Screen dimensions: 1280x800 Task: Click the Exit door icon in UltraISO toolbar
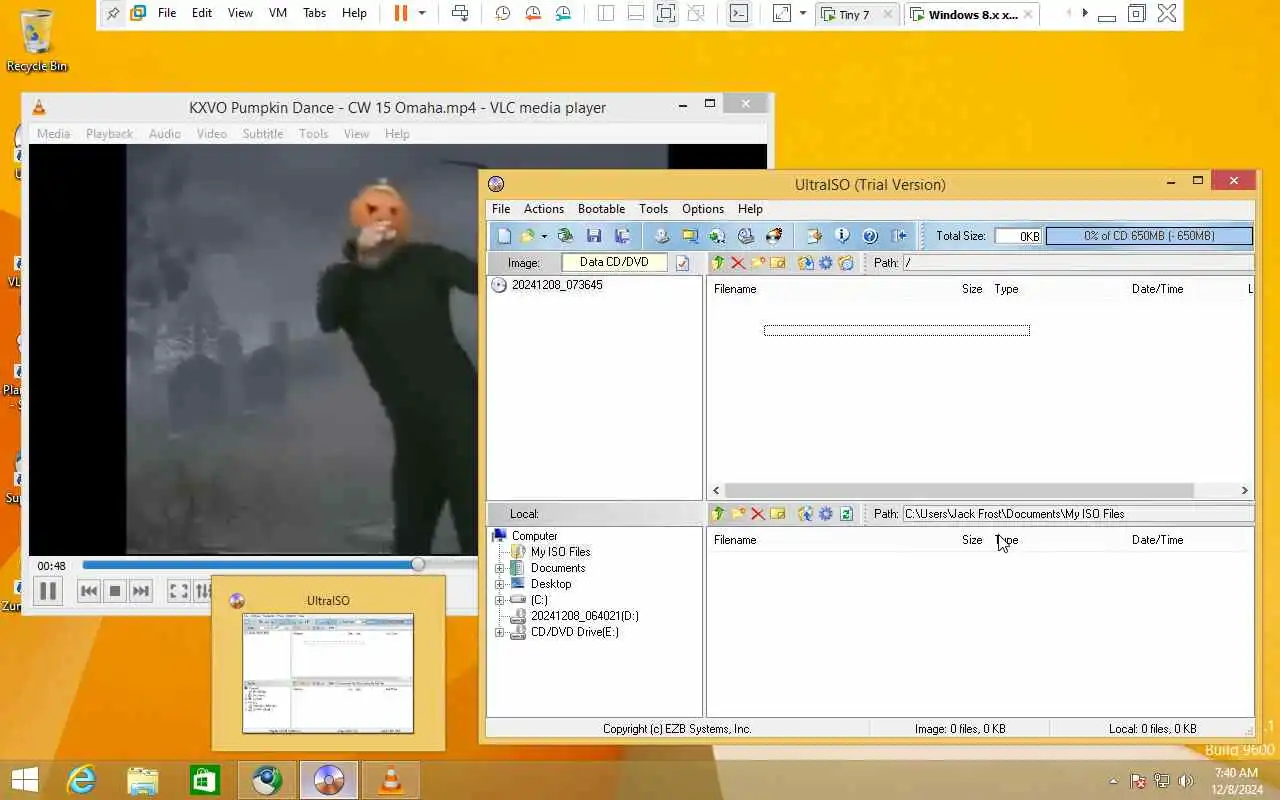click(898, 236)
